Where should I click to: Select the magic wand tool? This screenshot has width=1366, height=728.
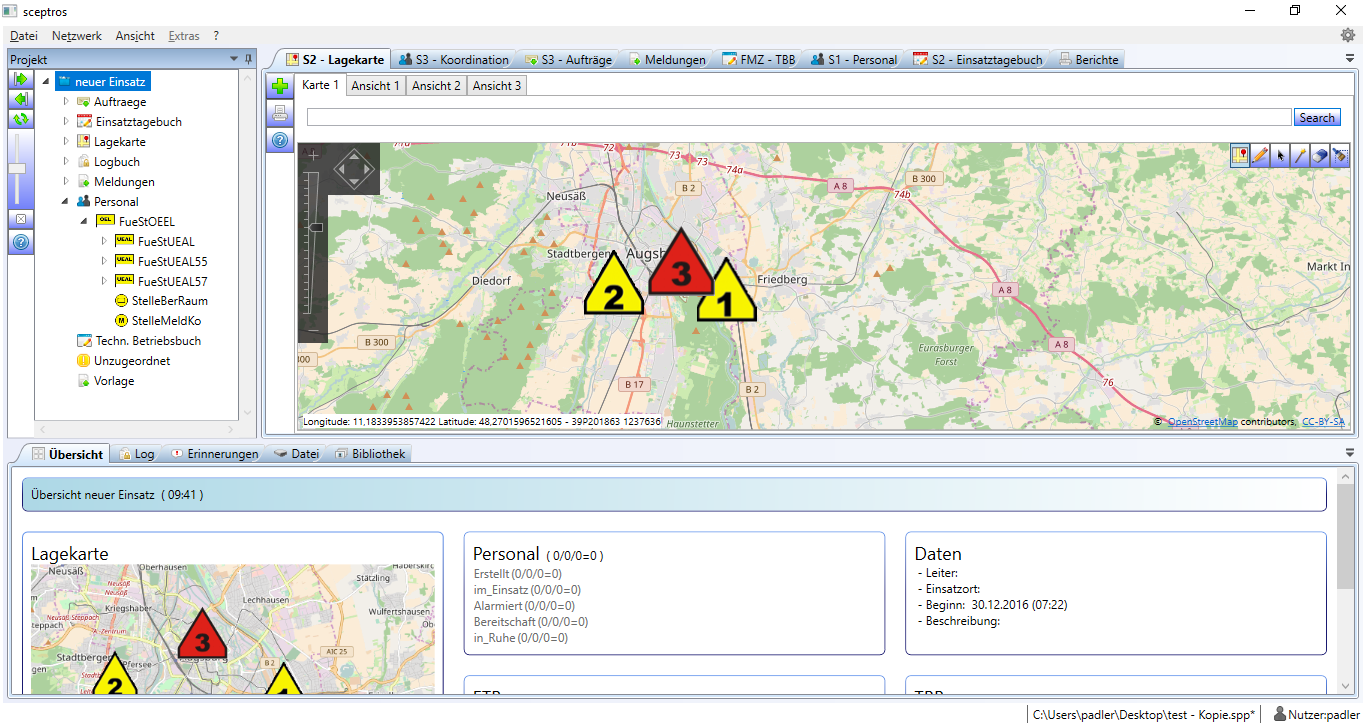tap(1300, 155)
